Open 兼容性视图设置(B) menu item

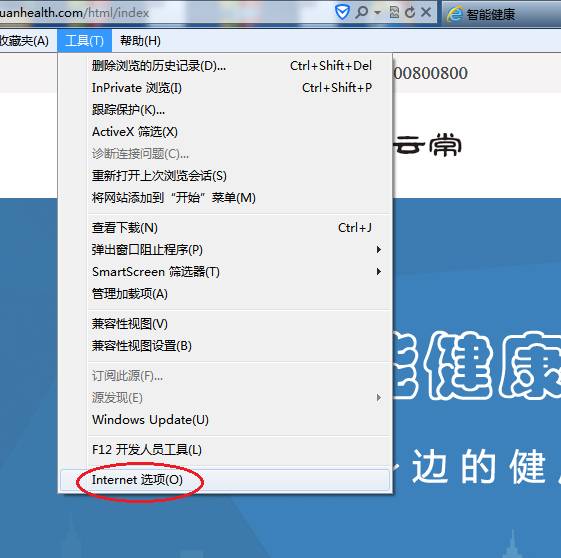[225, 346]
